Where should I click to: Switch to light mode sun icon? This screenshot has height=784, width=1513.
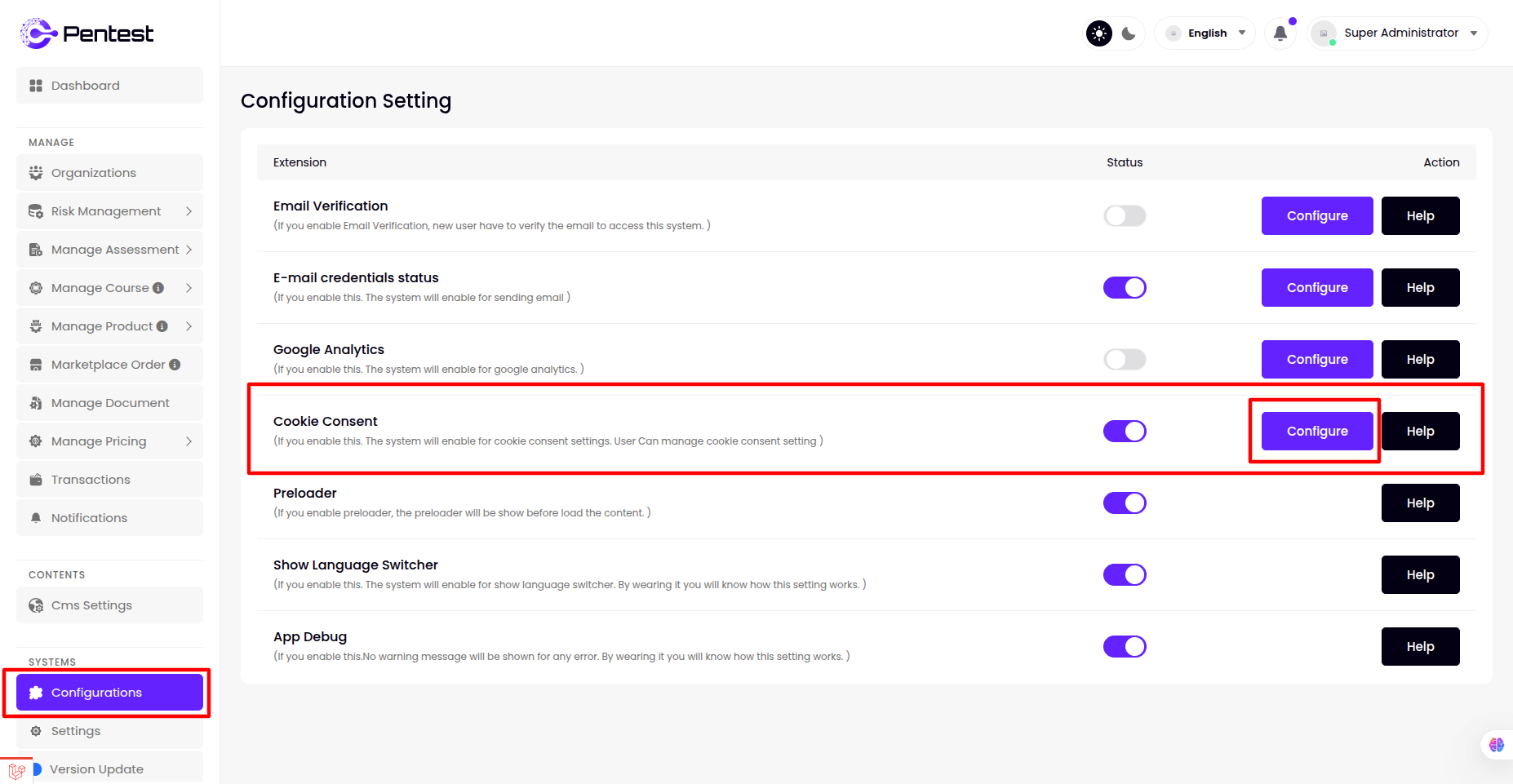click(1099, 33)
